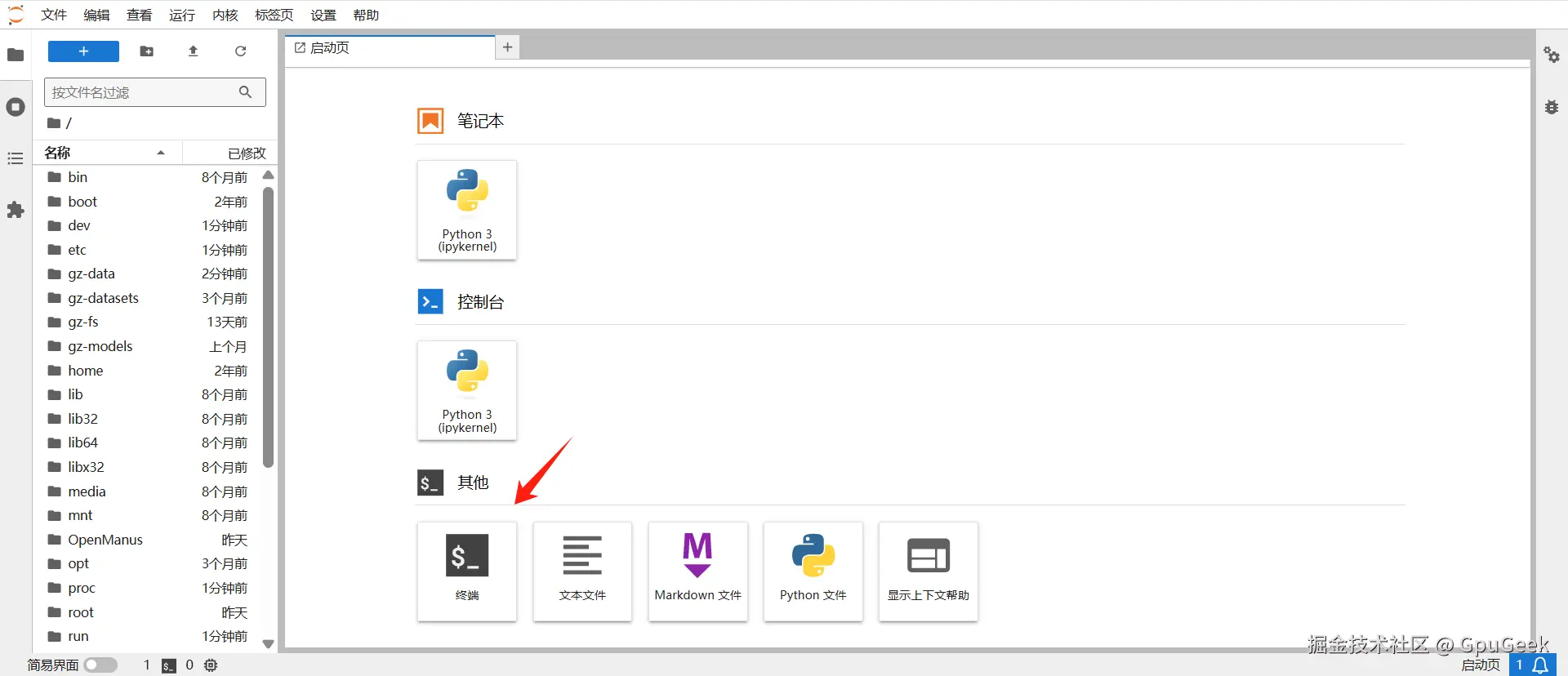Screen dimensions: 1568x676
Task: Create a new folder via toolbar icon
Action: point(147,51)
